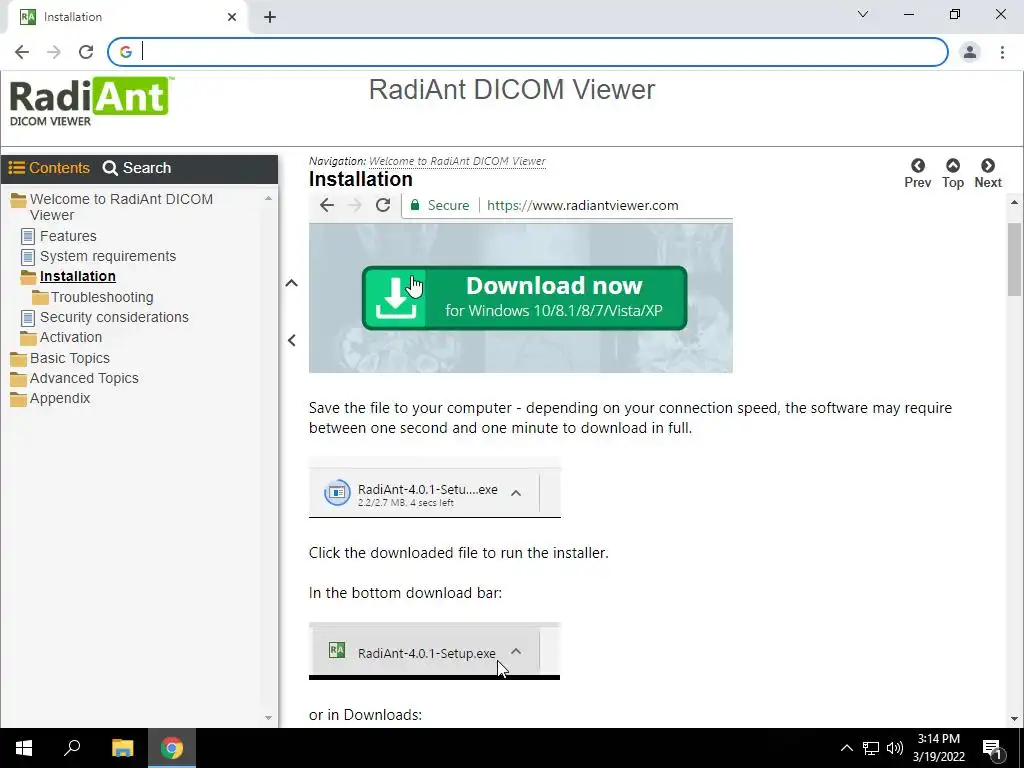The image size is (1024, 768).
Task: Click the Security considerations page icon
Action: coord(27,318)
